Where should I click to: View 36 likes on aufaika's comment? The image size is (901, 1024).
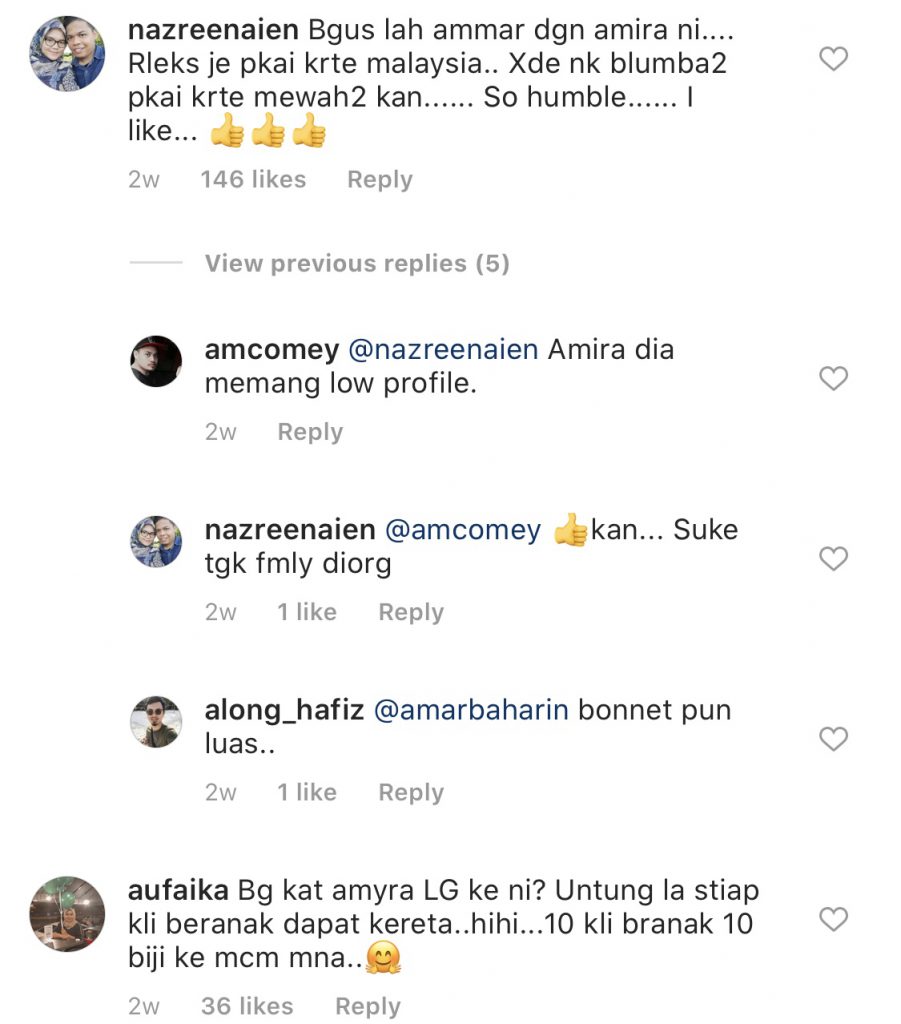tap(247, 1006)
